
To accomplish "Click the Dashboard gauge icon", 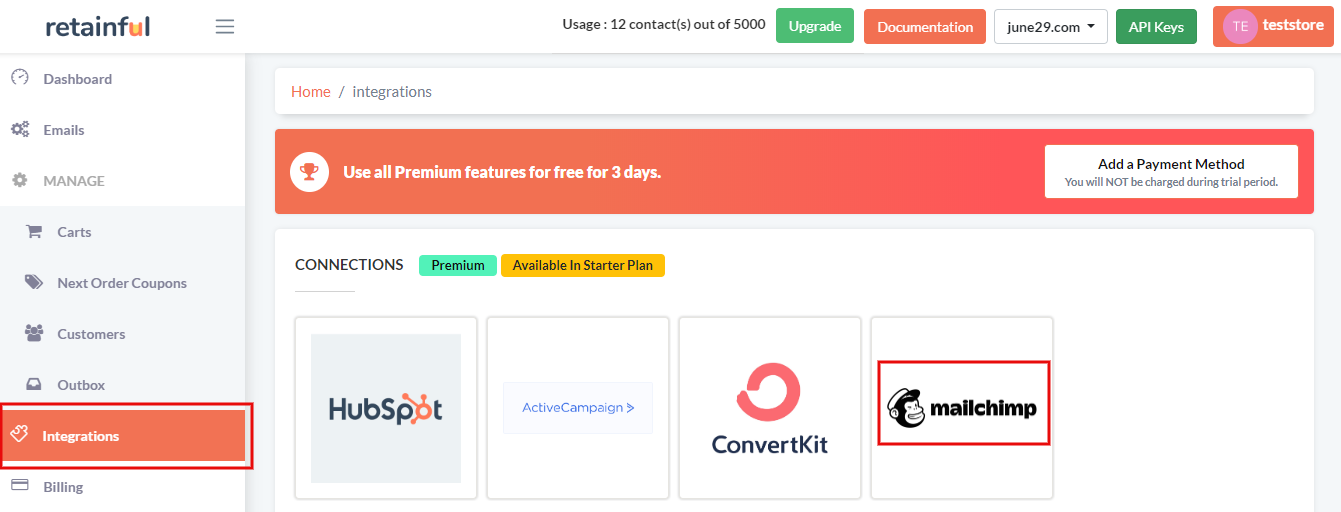I will click(x=19, y=78).
